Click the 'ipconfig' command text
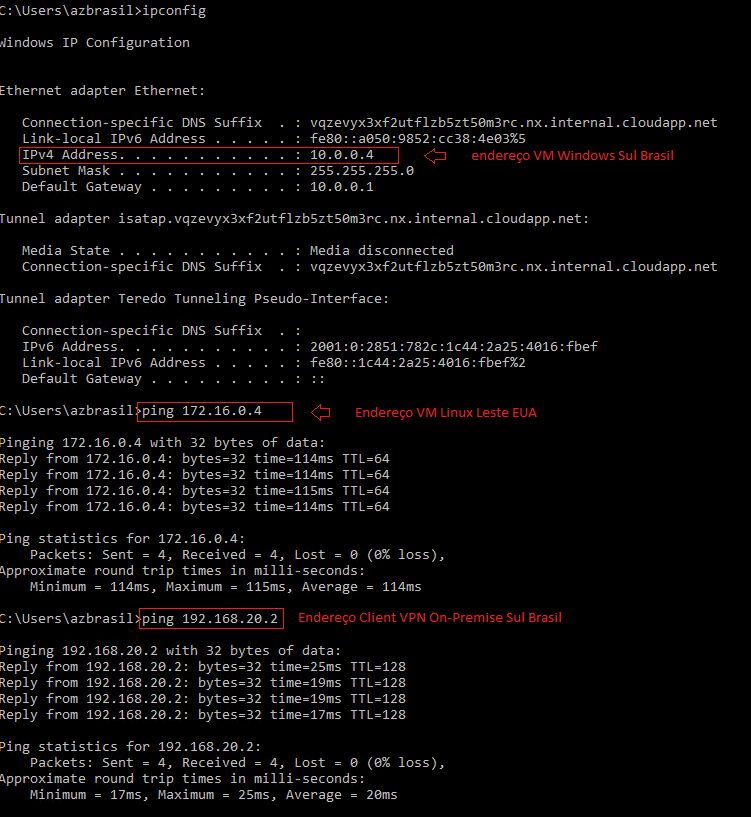The height and width of the screenshot is (817, 751). click(x=174, y=11)
